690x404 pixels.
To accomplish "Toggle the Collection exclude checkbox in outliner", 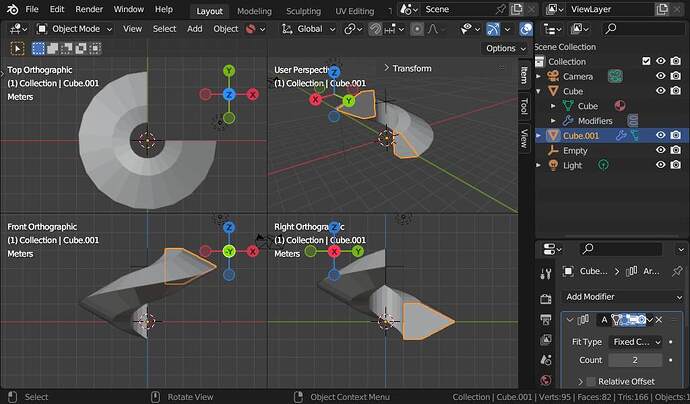I will coord(646,61).
